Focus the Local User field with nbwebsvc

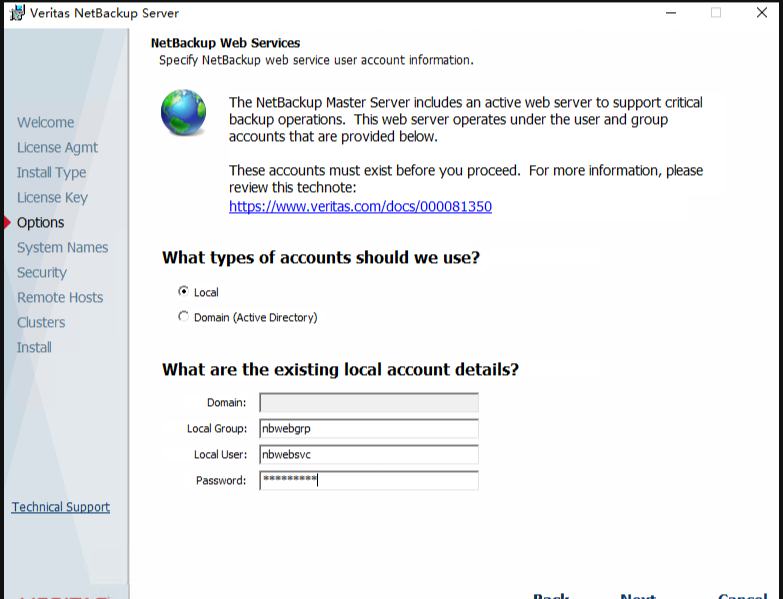(369, 454)
